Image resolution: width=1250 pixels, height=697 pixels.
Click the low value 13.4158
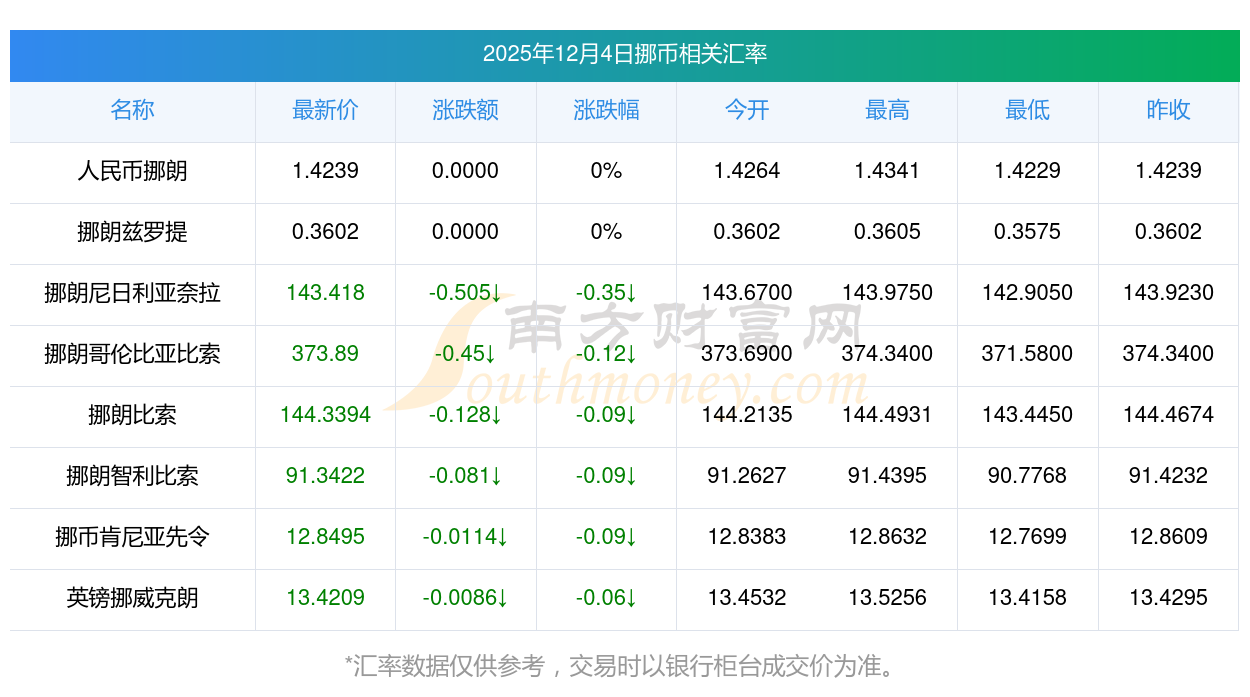(x=1028, y=598)
